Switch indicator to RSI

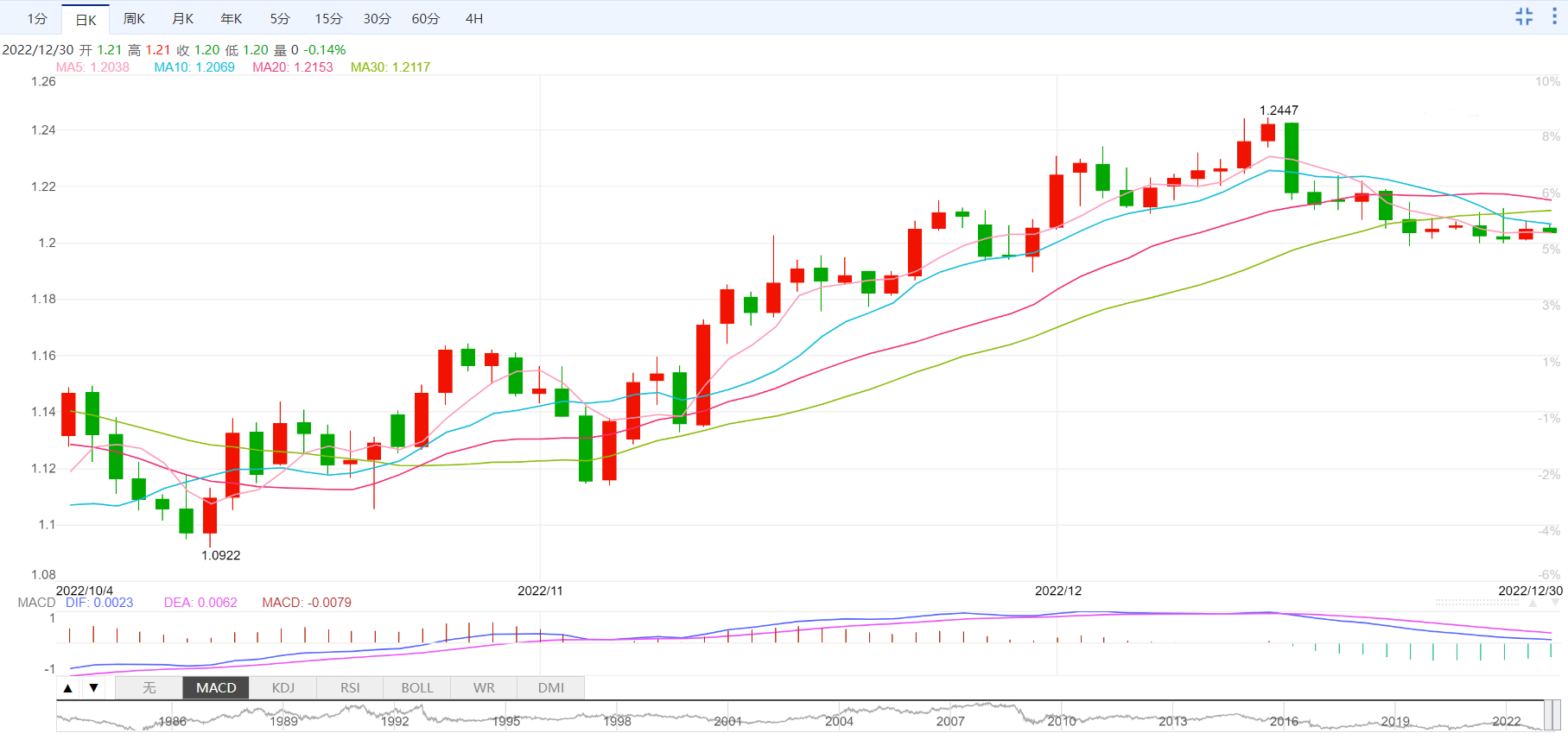350,688
